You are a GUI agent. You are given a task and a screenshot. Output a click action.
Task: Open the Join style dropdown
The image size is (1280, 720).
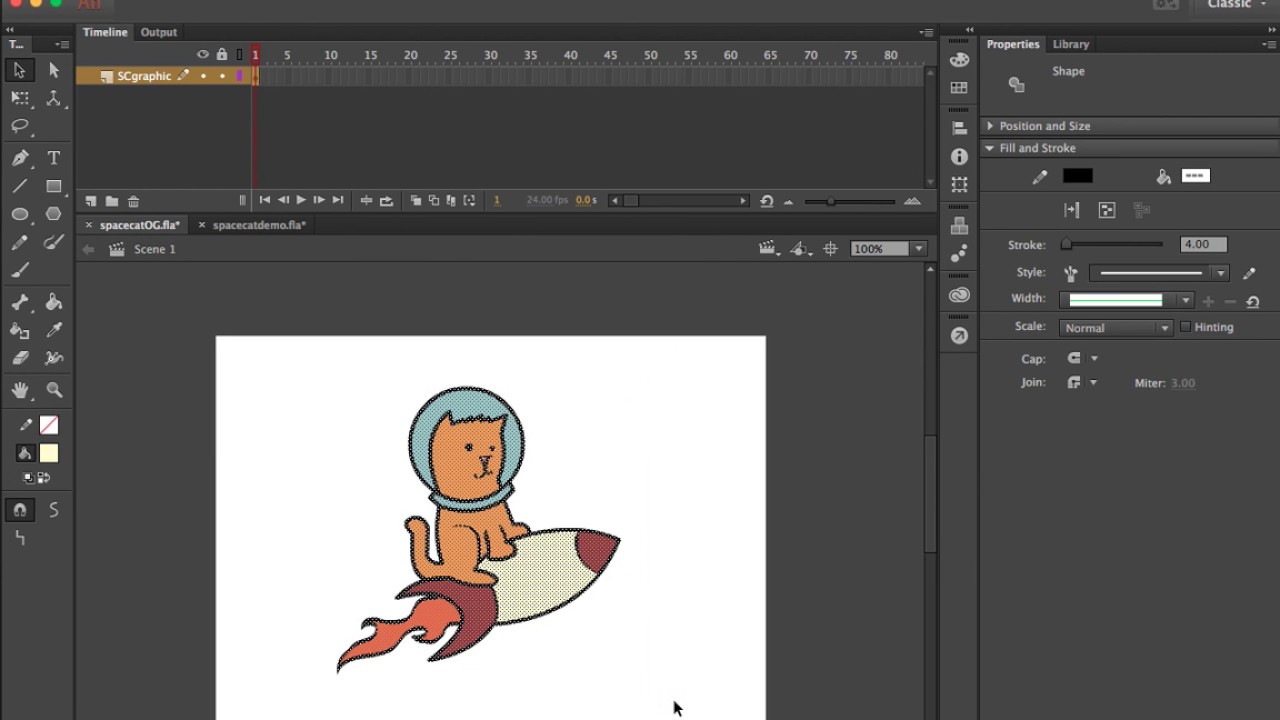click(1083, 382)
